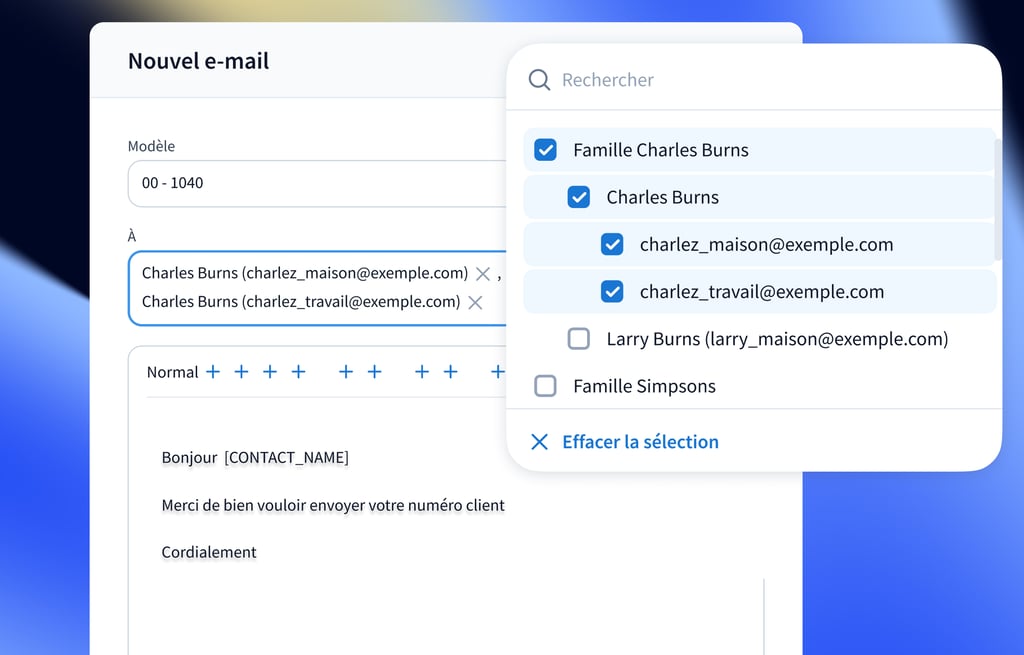
Task: Check the Larry Burns checkbox
Action: click(579, 339)
